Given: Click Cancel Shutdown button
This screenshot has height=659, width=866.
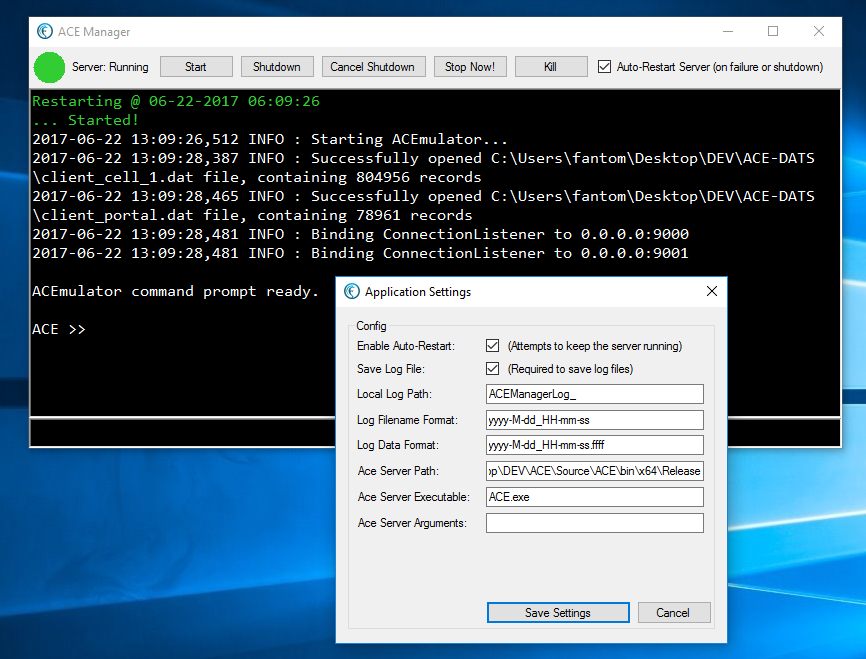Looking at the screenshot, I should point(373,67).
